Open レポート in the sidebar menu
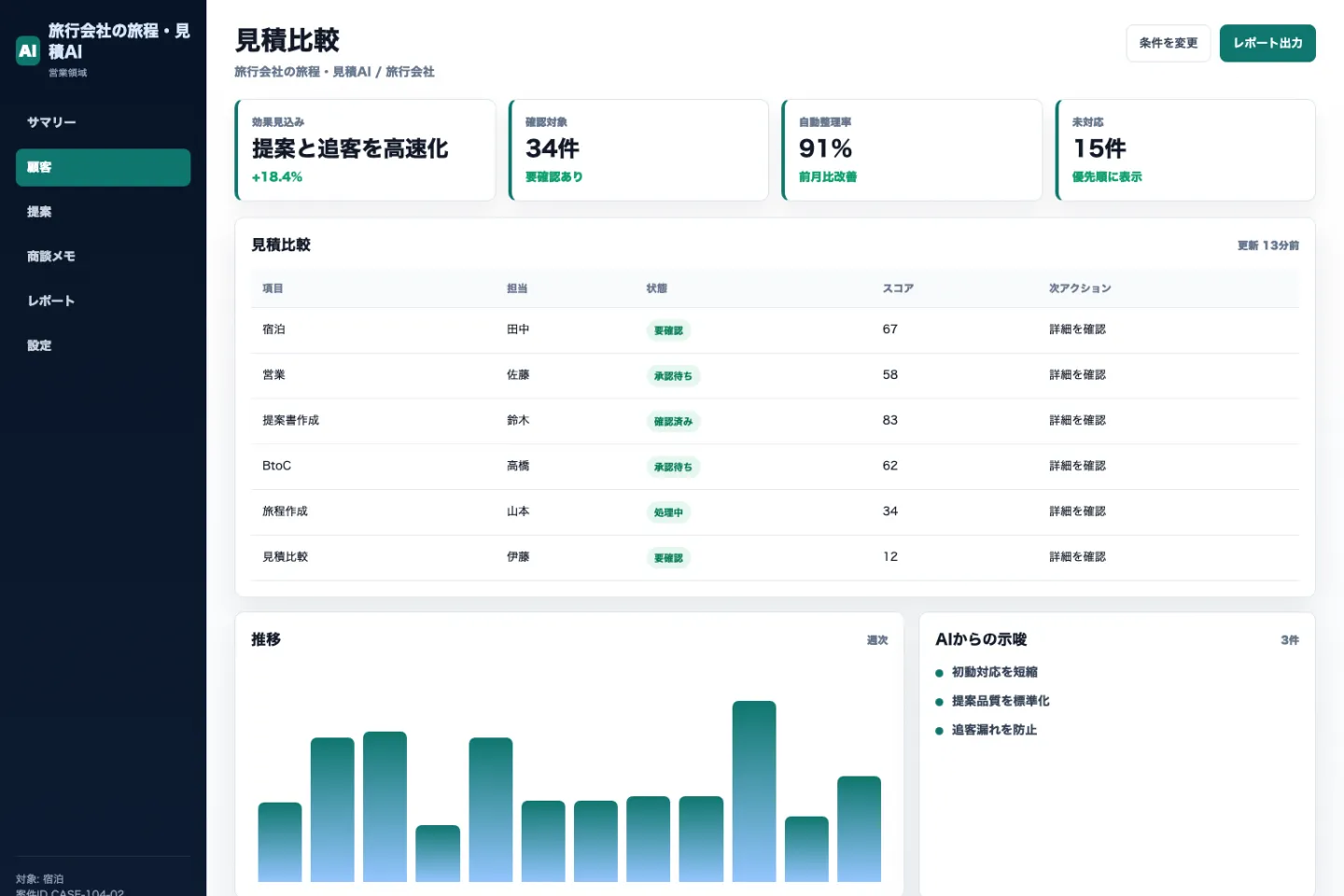 (103, 301)
